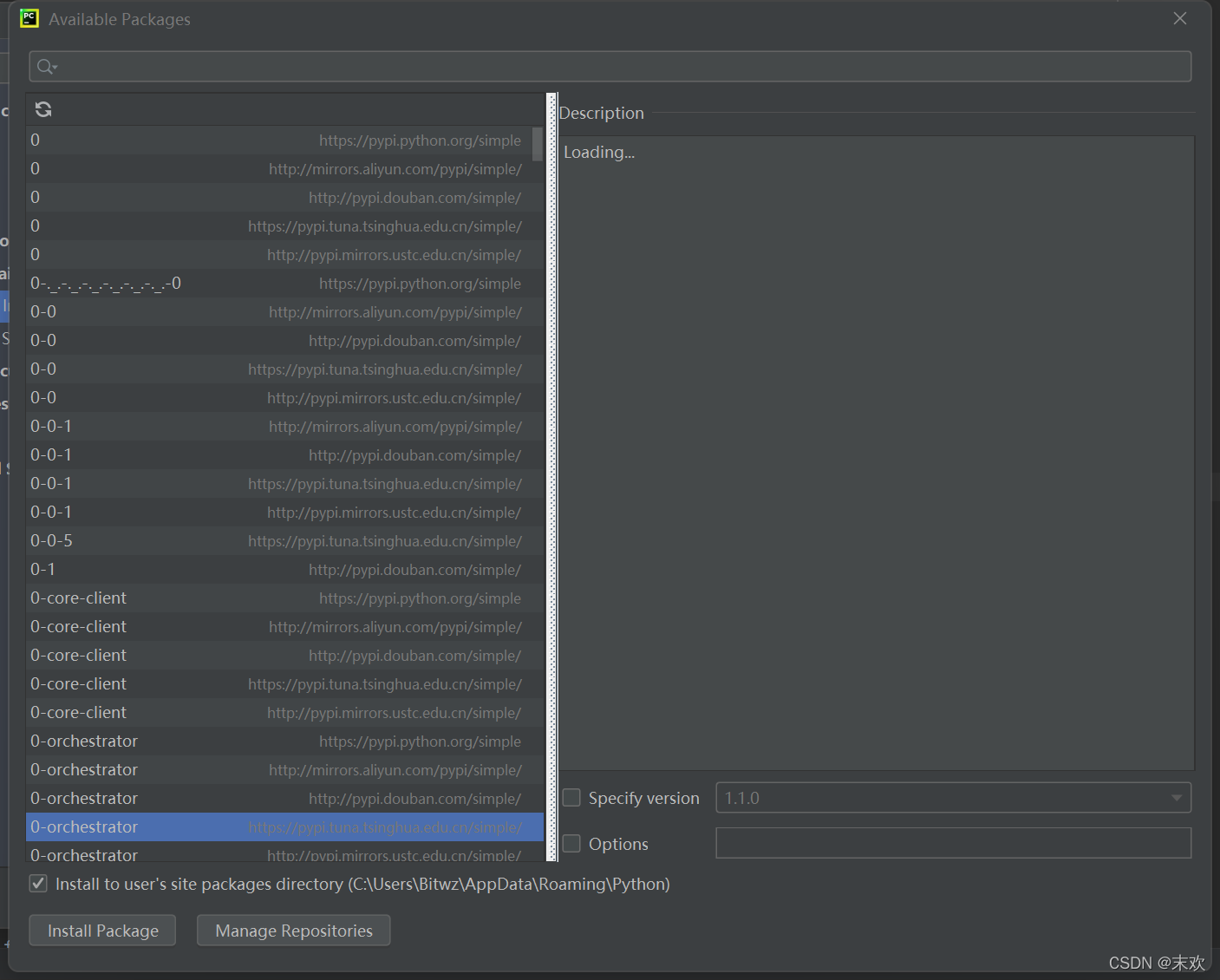Open the version 1.1.0 dropdown

[954, 798]
